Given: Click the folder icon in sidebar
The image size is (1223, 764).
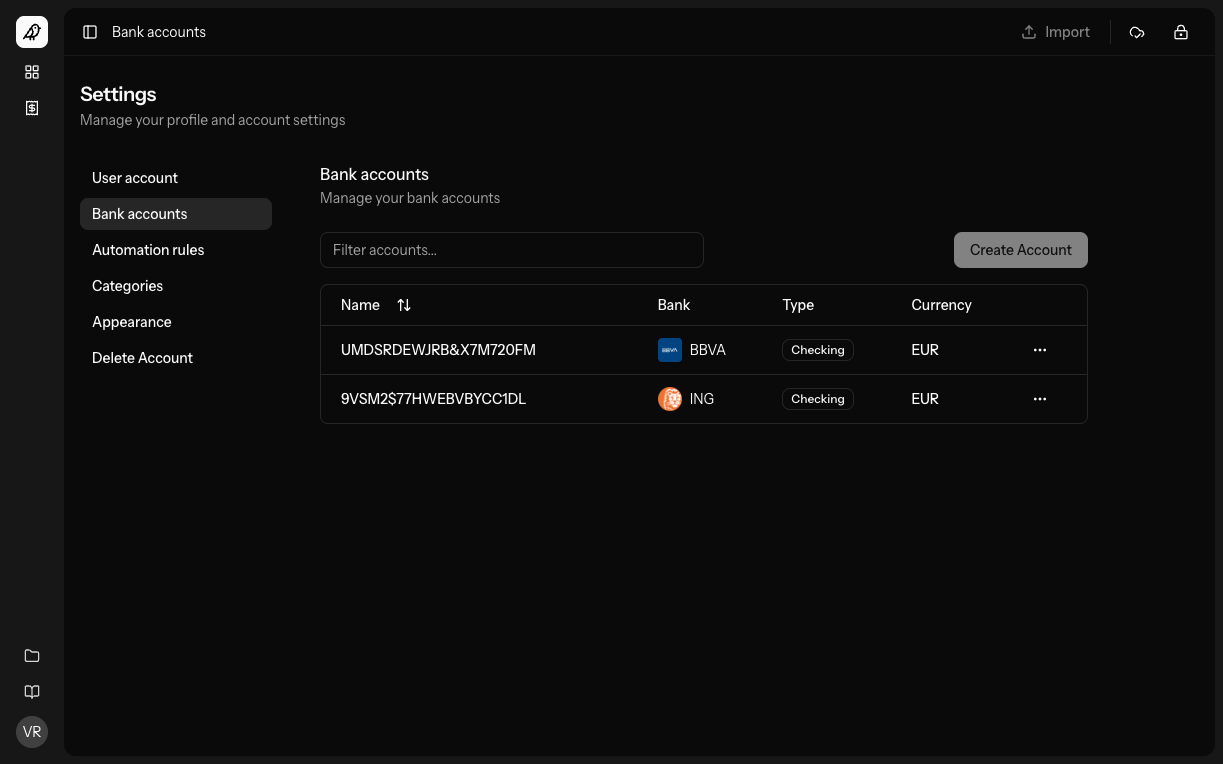Looking at the screenshot, I should tap(32, 656).
